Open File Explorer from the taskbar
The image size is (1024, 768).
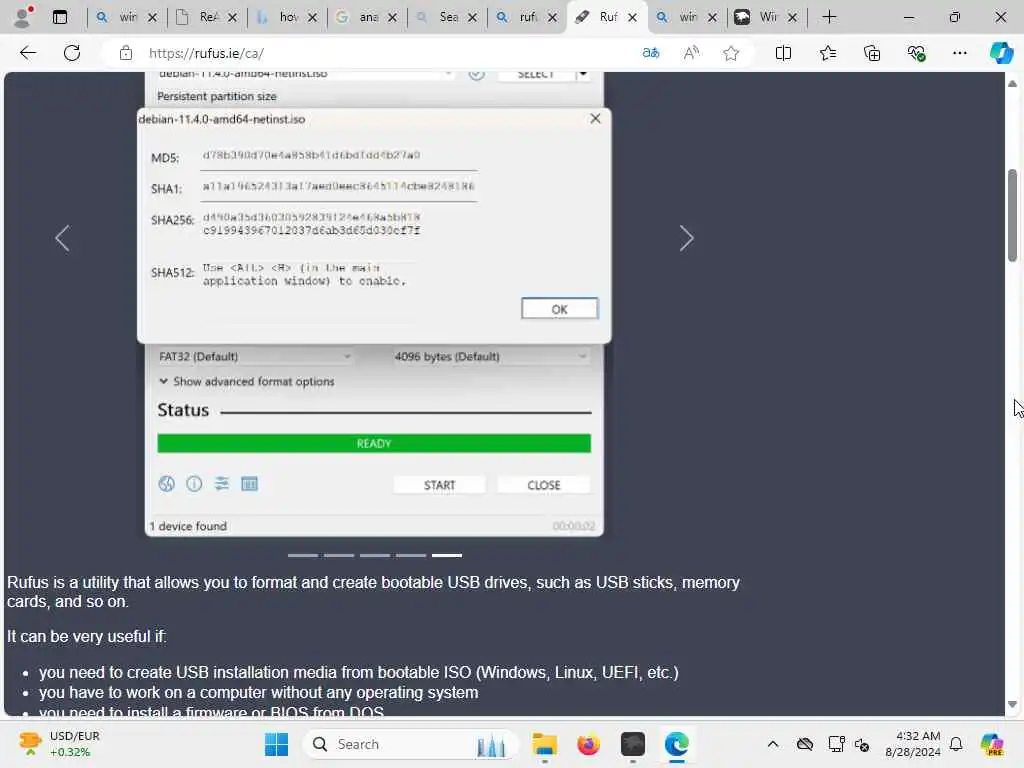544,744
